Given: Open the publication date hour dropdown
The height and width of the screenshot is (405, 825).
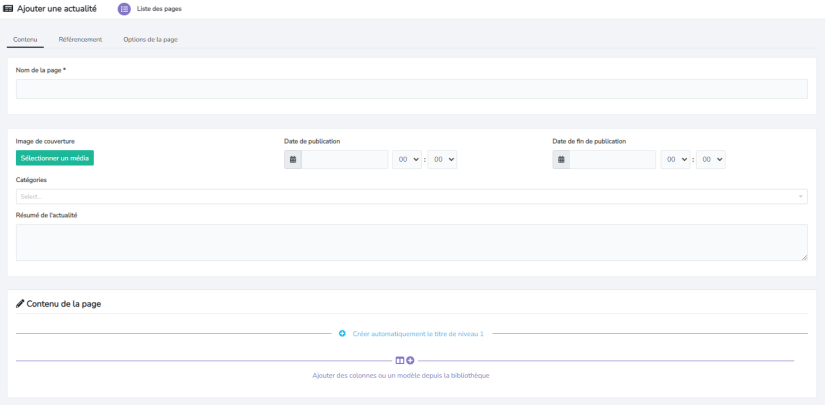Looking at the screenshot, I should 407,159.
